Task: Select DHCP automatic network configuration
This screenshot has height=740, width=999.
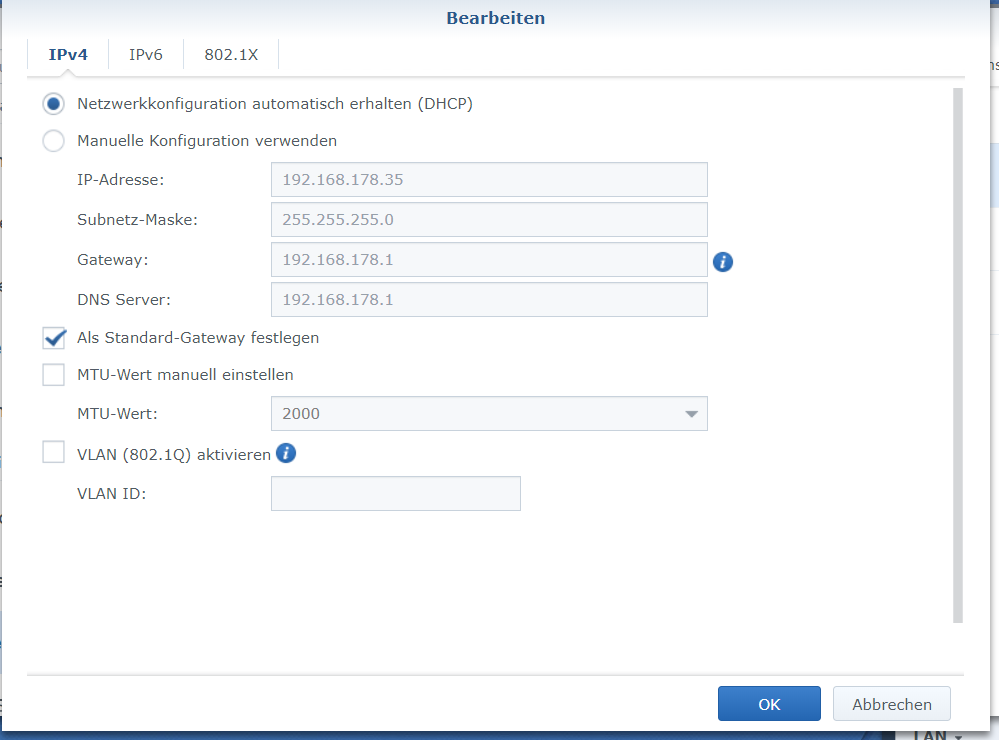Action: coord(54,104)
